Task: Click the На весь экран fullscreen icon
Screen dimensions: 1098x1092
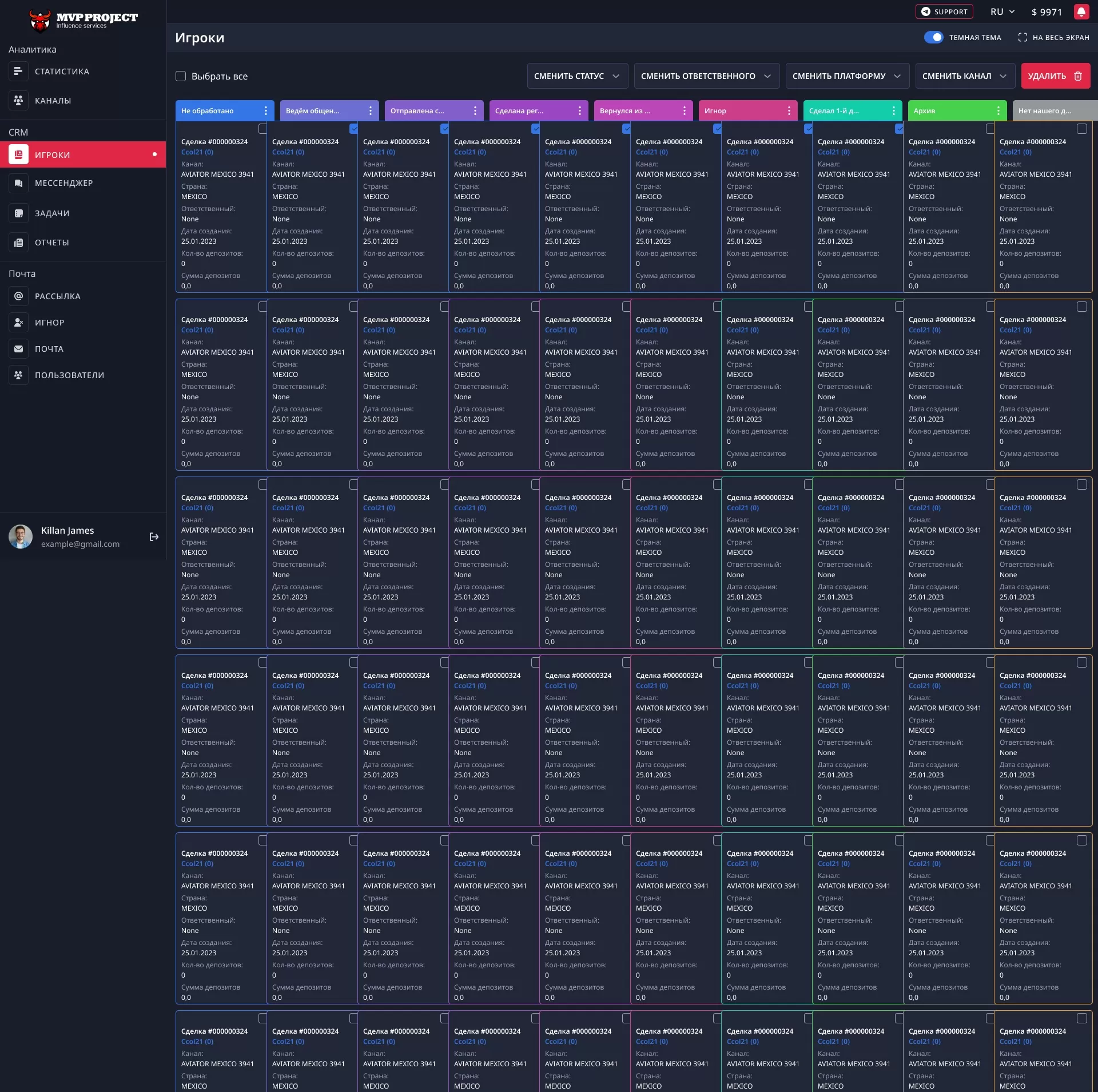Action: click(x=1023, y=38)
